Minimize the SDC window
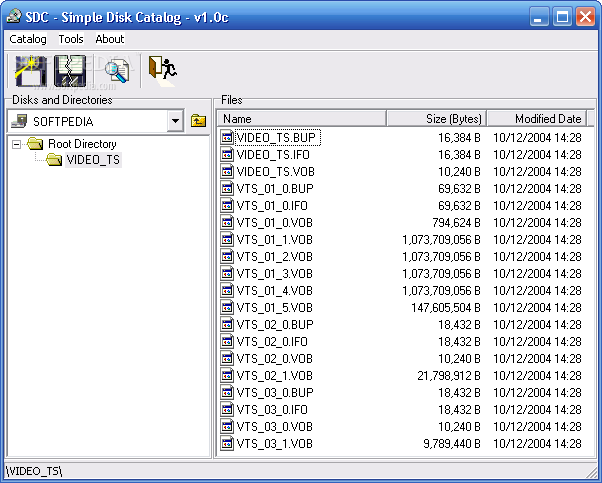The height and width of the screenshot is (483, 602). pyautogui.click(x=540, y=17)
